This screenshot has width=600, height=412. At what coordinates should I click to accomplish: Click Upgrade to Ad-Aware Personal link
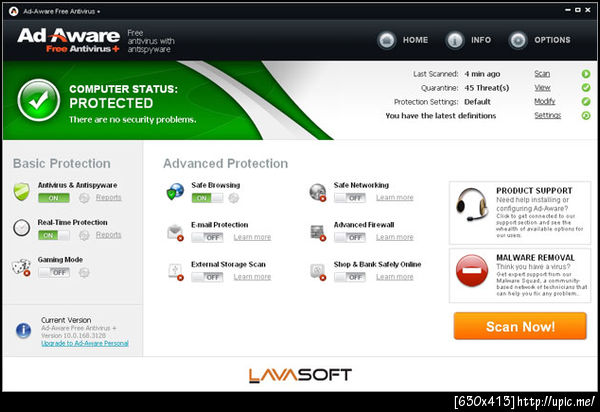tap(85, 343)
